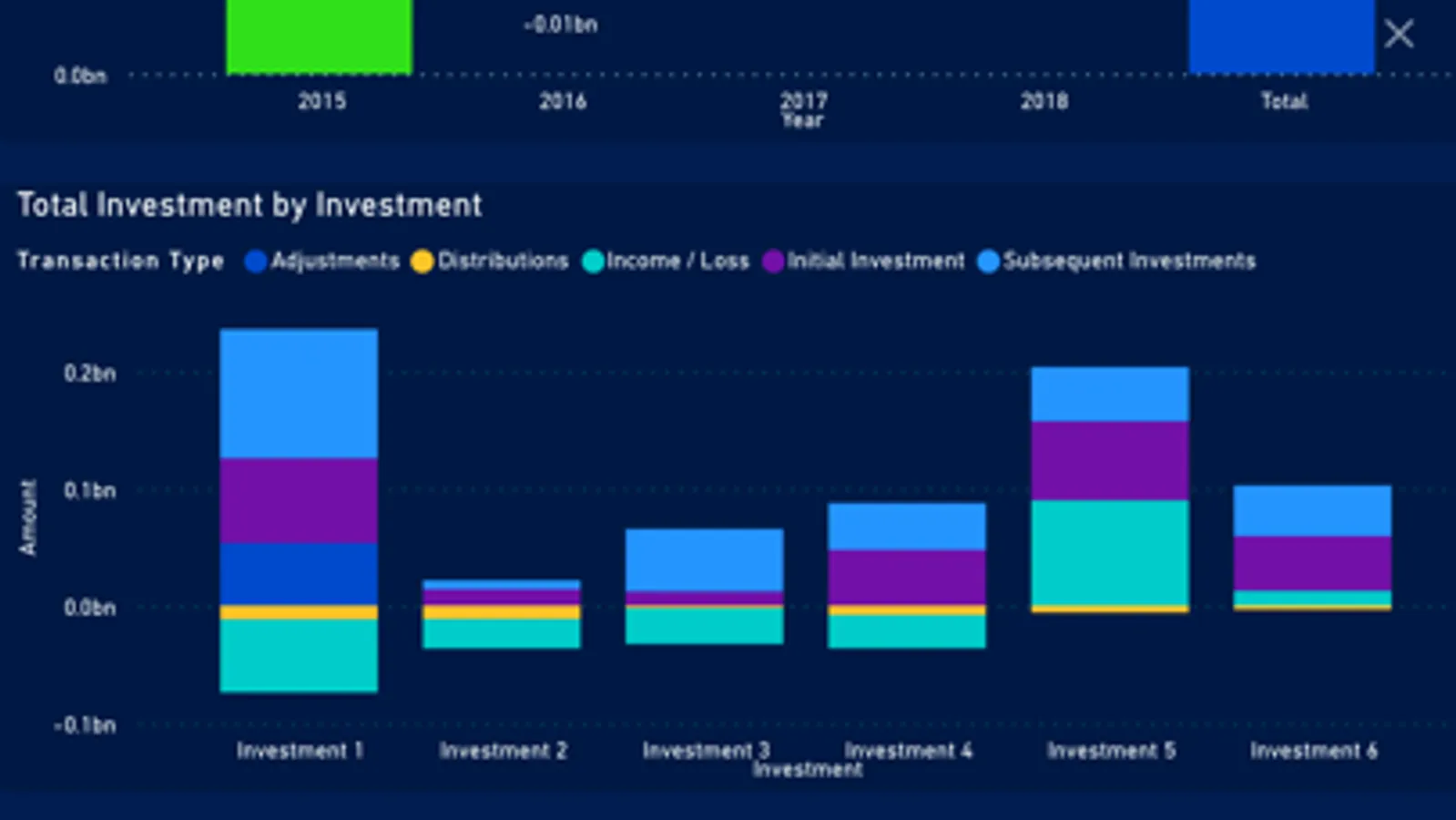1456x820 pixels.
Task: Click the "Total" axis label under the blue bar
Action: point(1284,101)
